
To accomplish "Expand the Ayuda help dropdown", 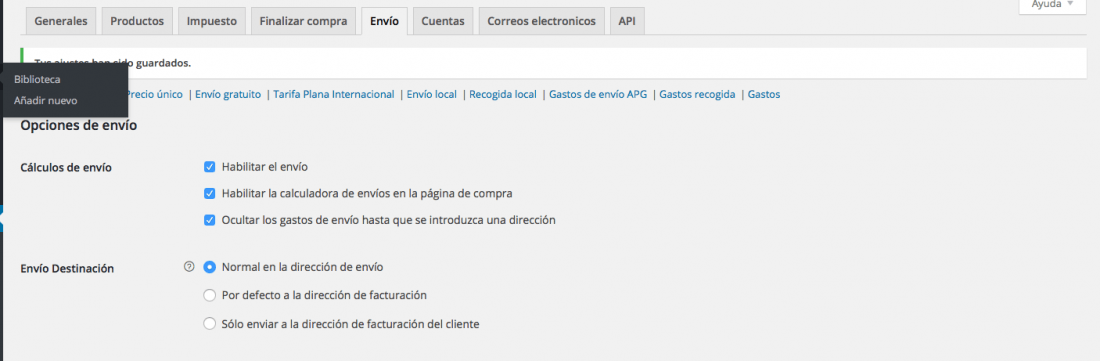I will (1052, 5).
